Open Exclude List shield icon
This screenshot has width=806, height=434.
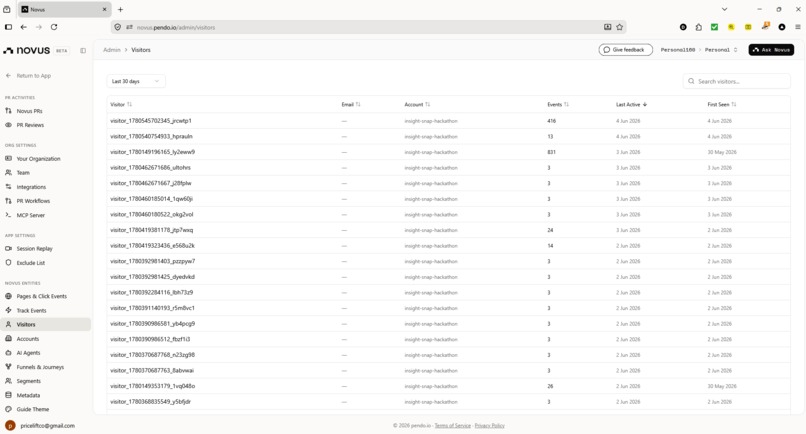tap(8, 263)
